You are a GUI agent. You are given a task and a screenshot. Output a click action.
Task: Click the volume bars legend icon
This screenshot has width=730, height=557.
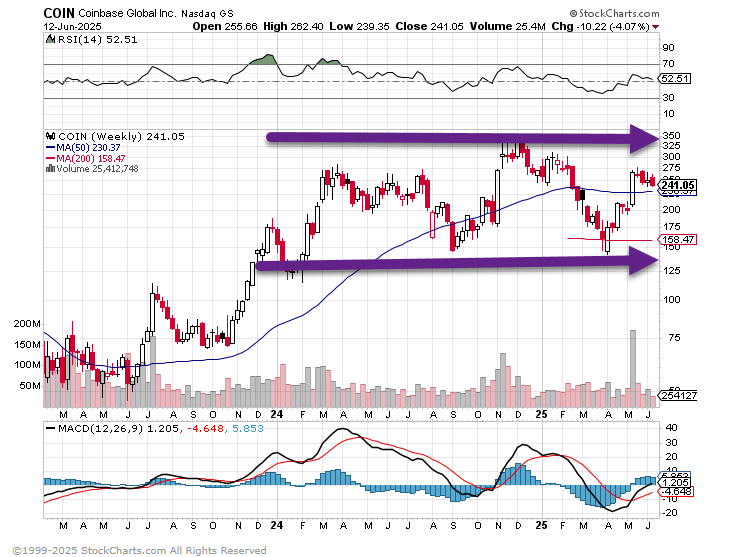tap(50, 169)
